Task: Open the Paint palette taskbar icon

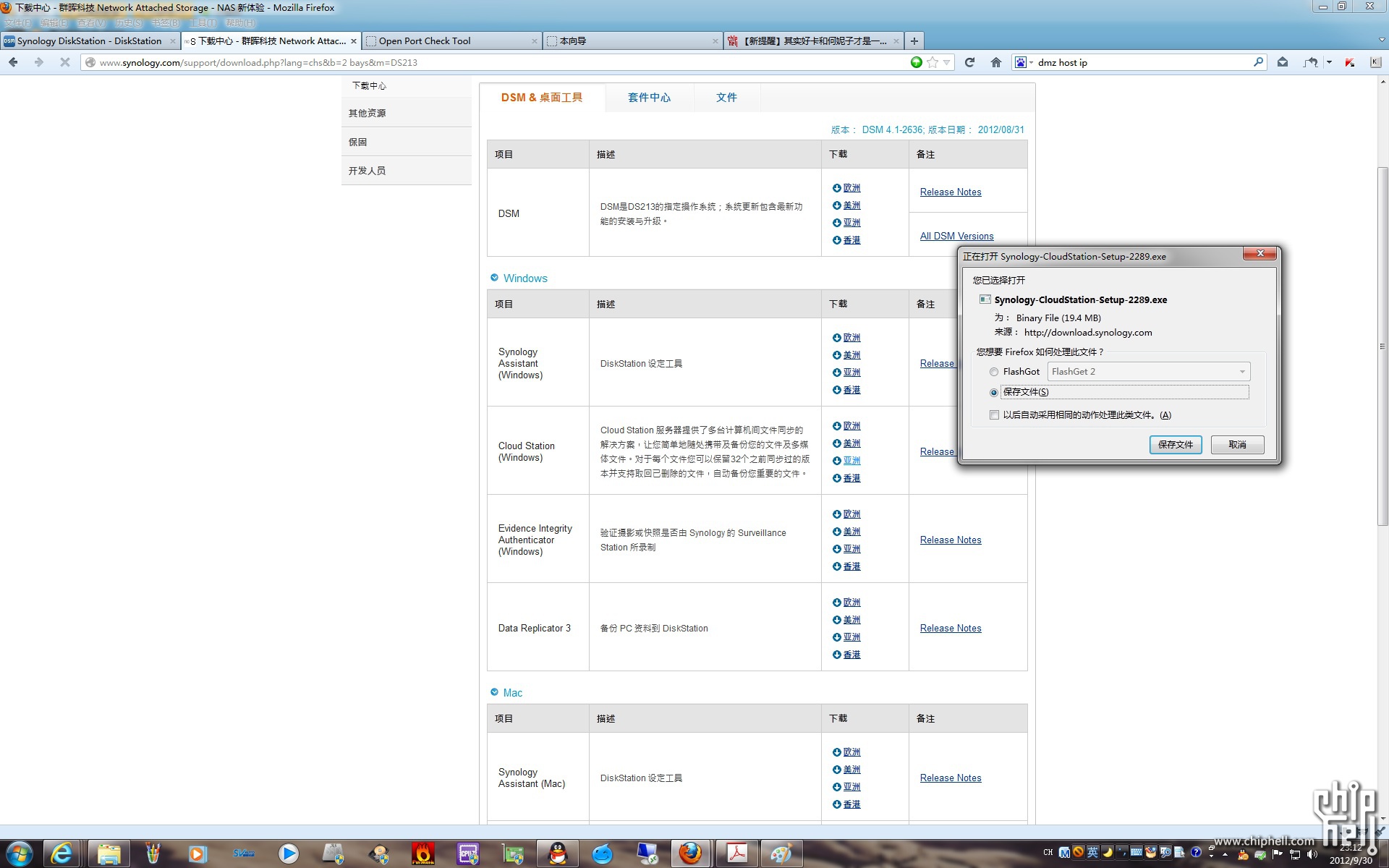Action: [781, 854]
